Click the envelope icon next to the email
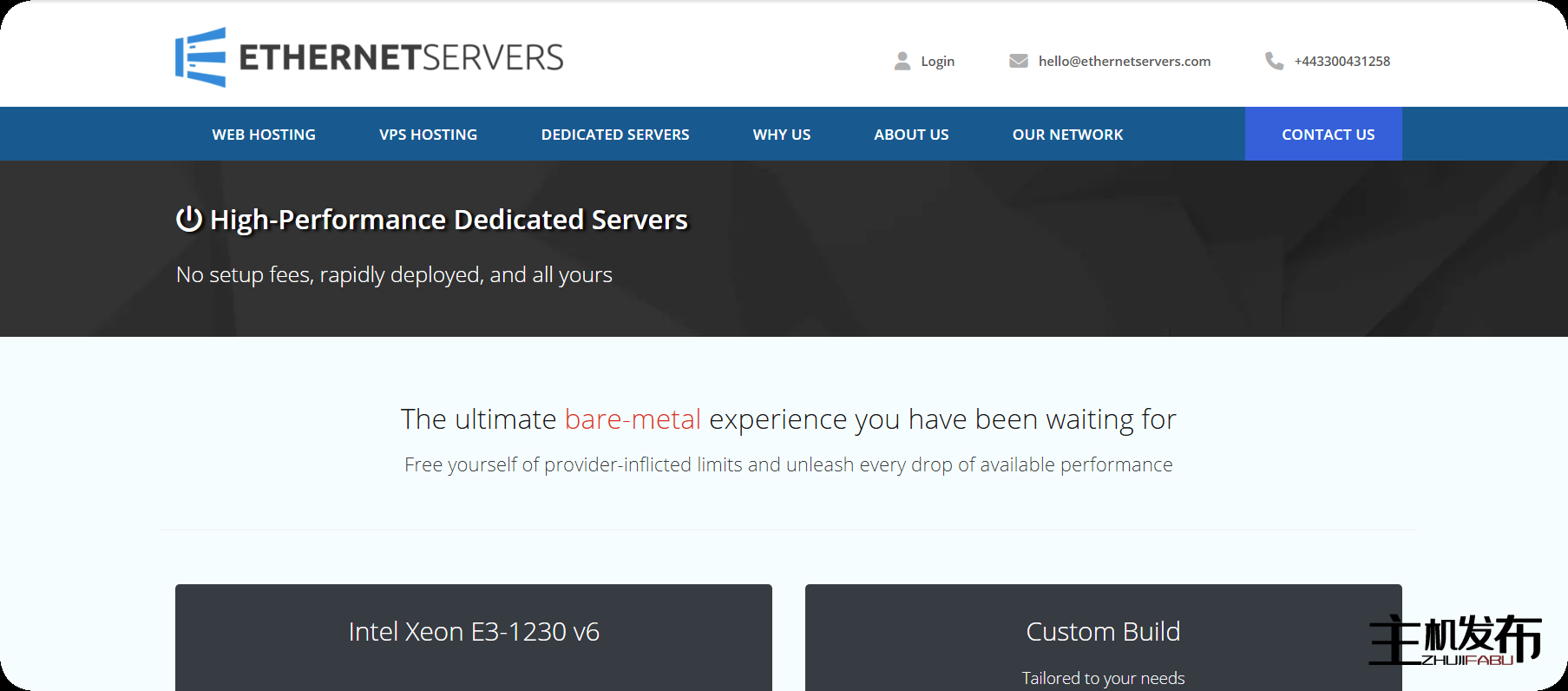The image size is (1568, 691). [1018, 61]
